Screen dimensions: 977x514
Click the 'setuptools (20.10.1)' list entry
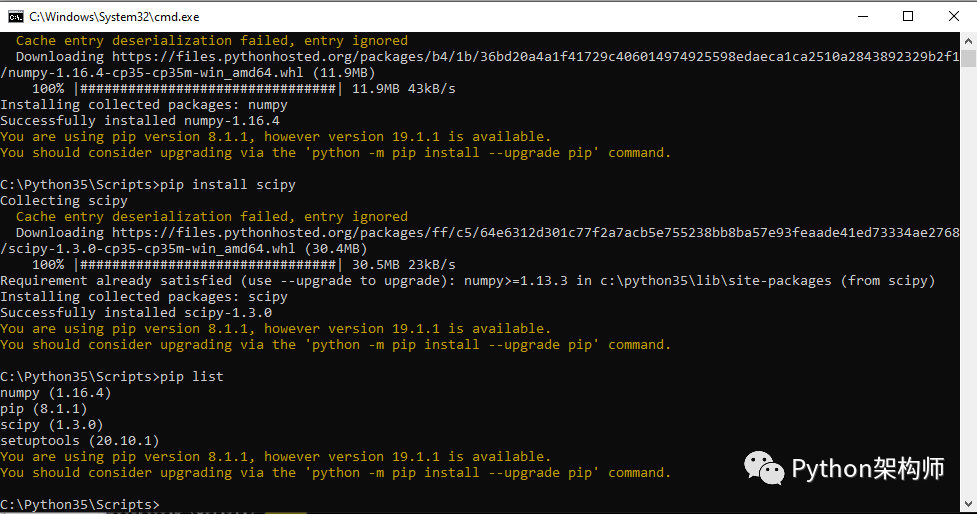80,440
